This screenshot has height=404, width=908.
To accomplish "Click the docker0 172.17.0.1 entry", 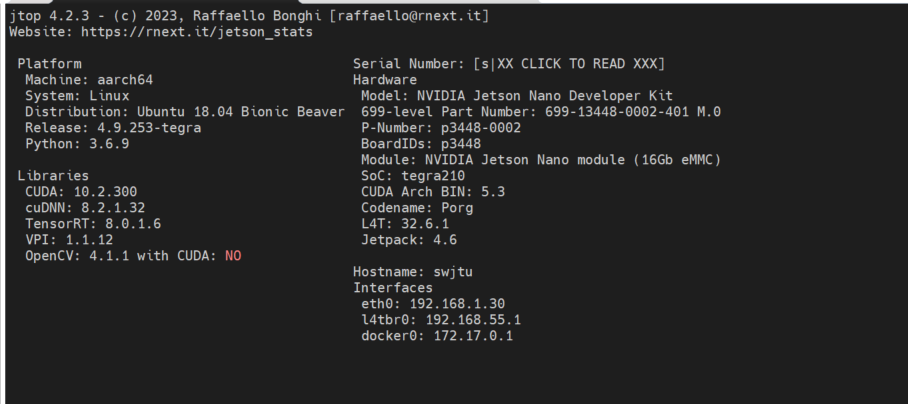I will tap(437, 336).
